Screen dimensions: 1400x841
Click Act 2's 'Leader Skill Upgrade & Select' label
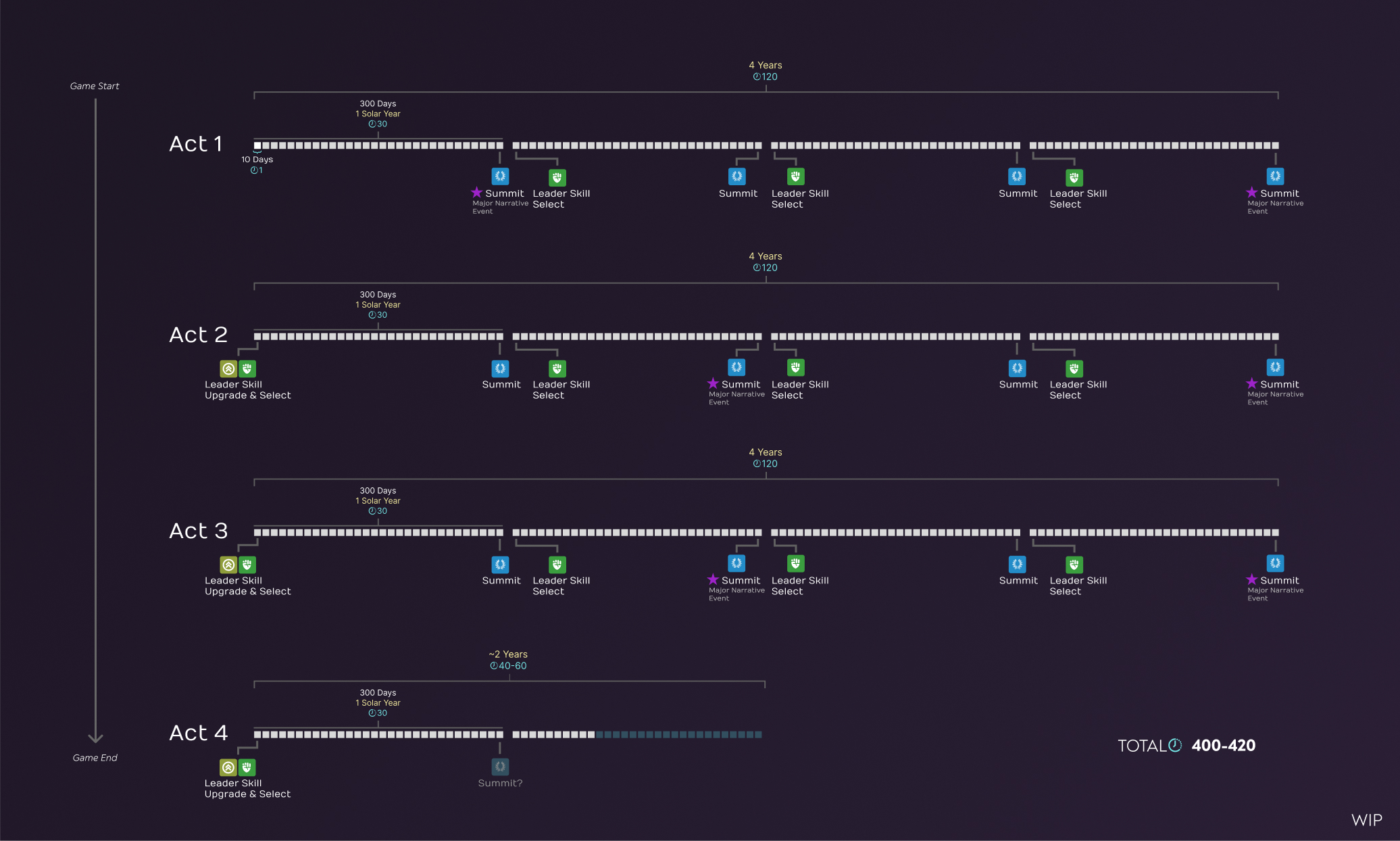tap(247, 390)
